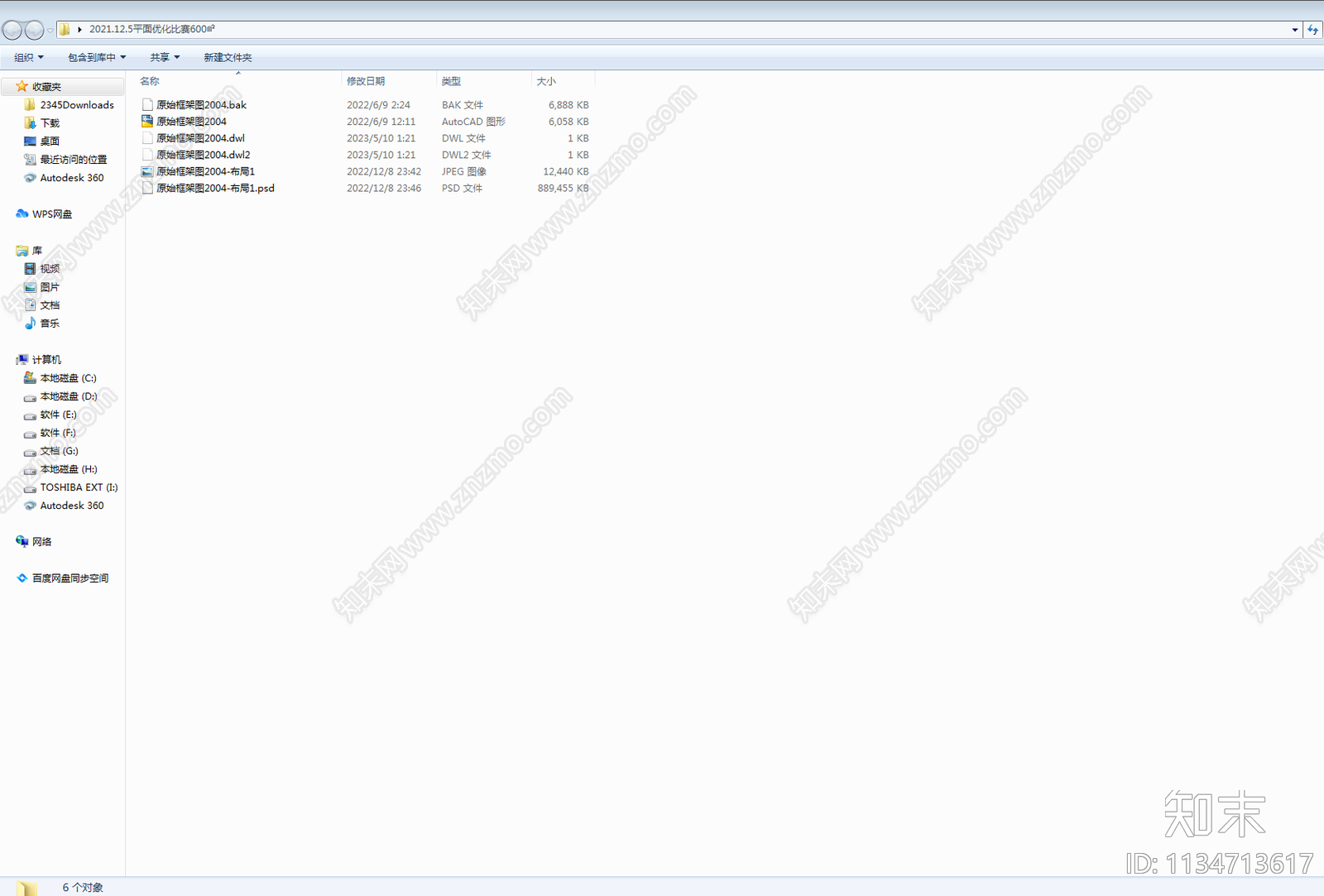Screen dimensions: 1324x896
Task: Click the 12,440 KB size cell
Action: click(566, 171)
